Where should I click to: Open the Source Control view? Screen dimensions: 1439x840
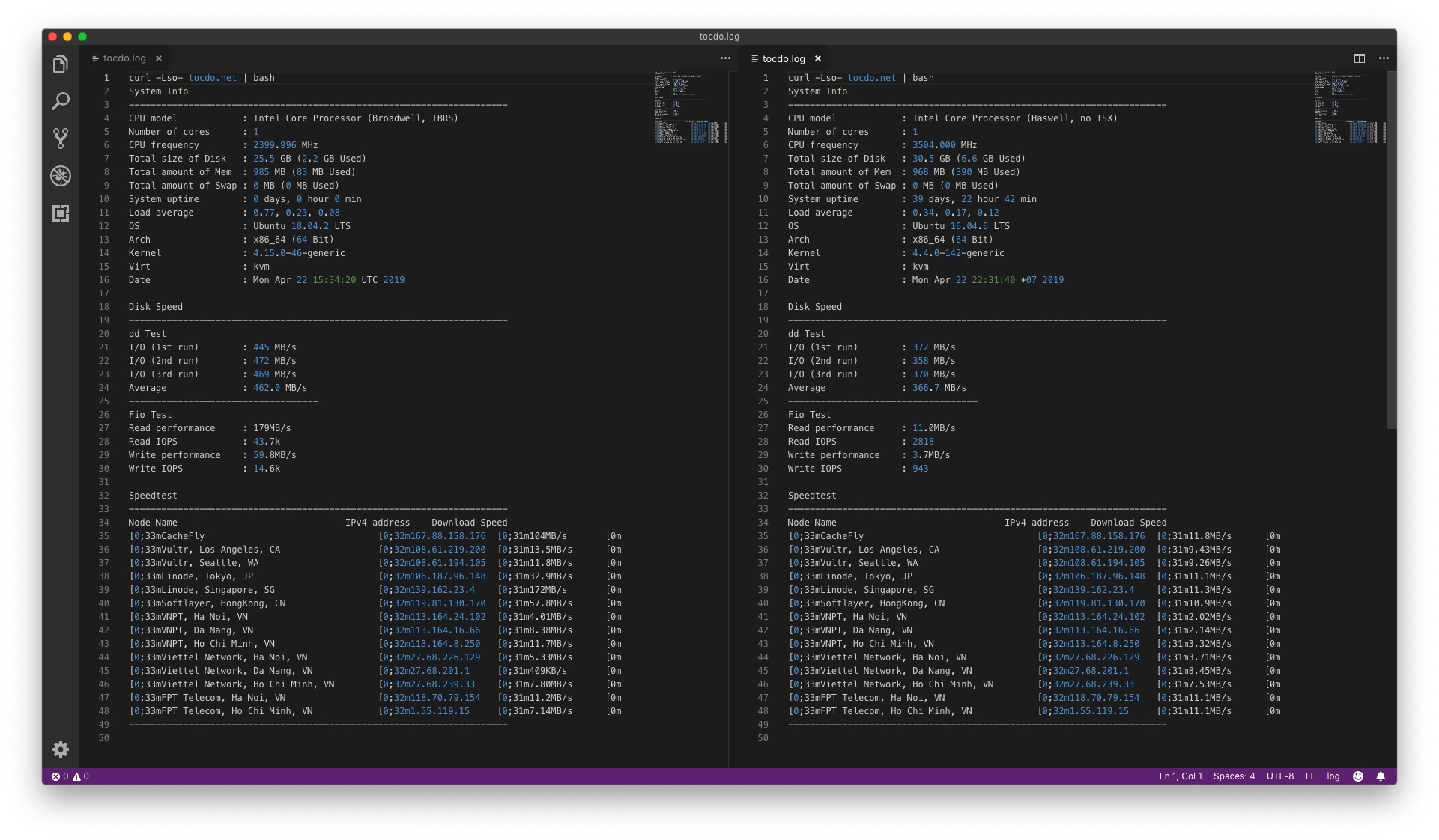click(x=61, y=138)
